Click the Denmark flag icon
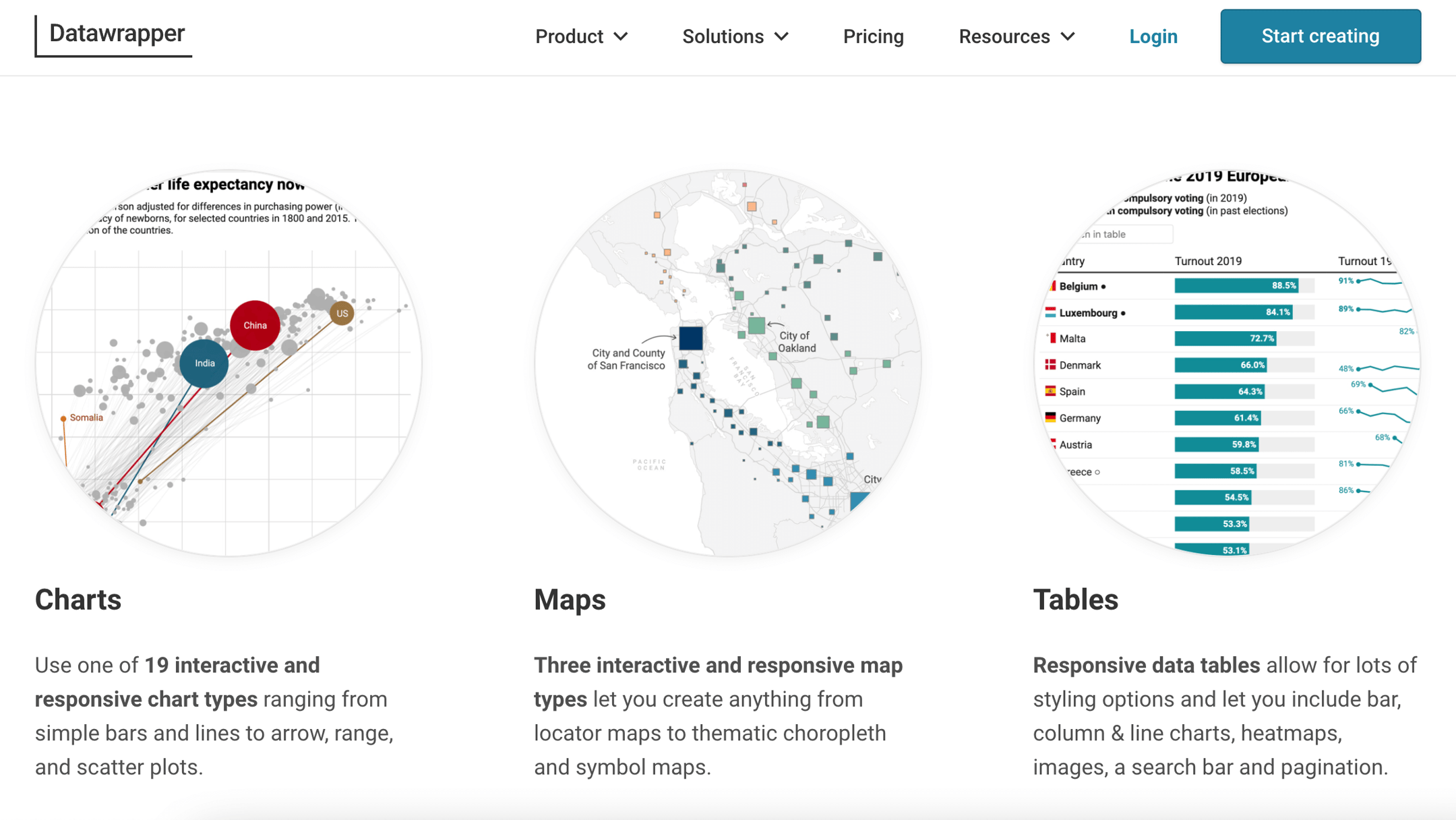 (1050, 365)
